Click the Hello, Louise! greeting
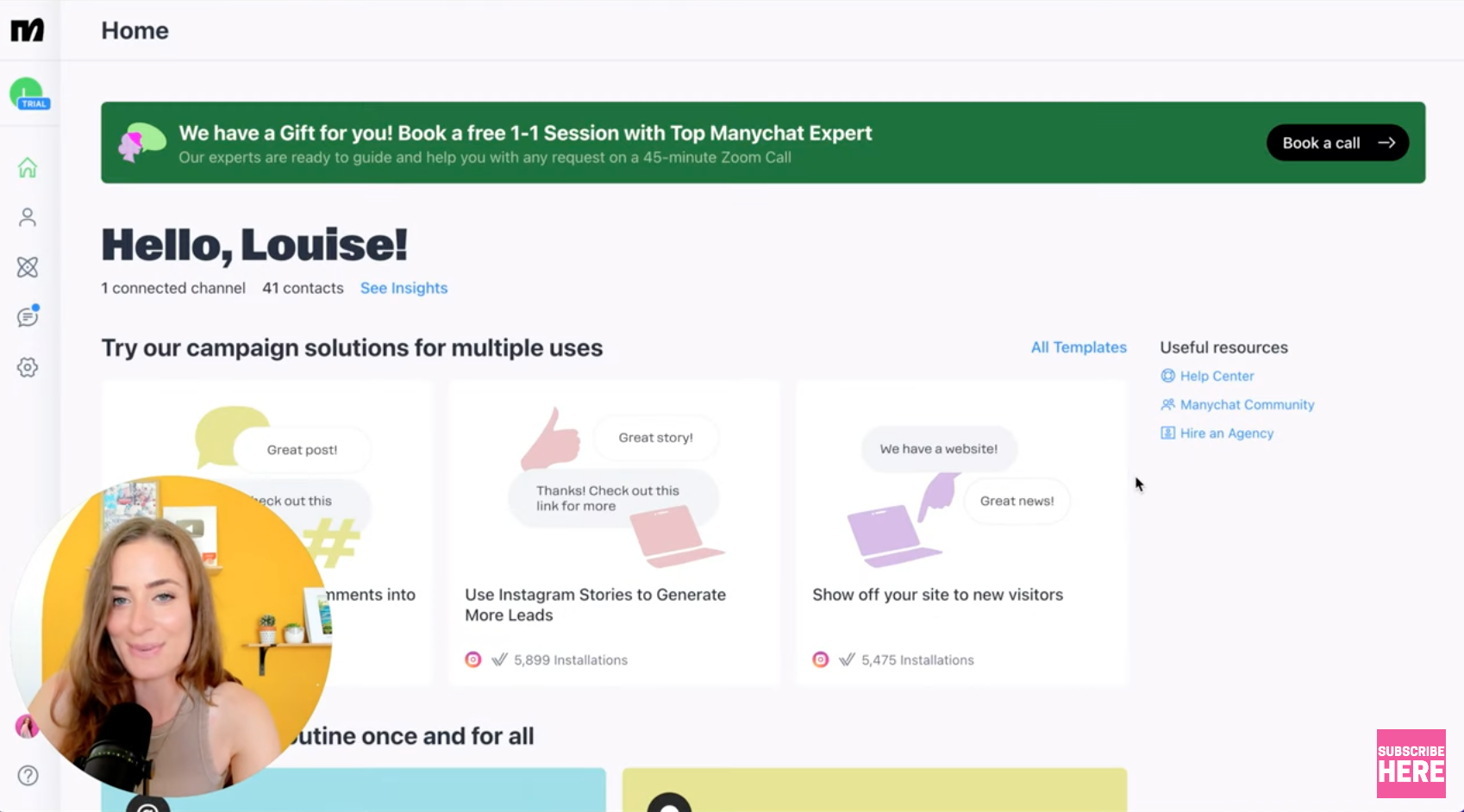Image resolution: width=1464 pixels, height=812 pixels. coord(254,245)
